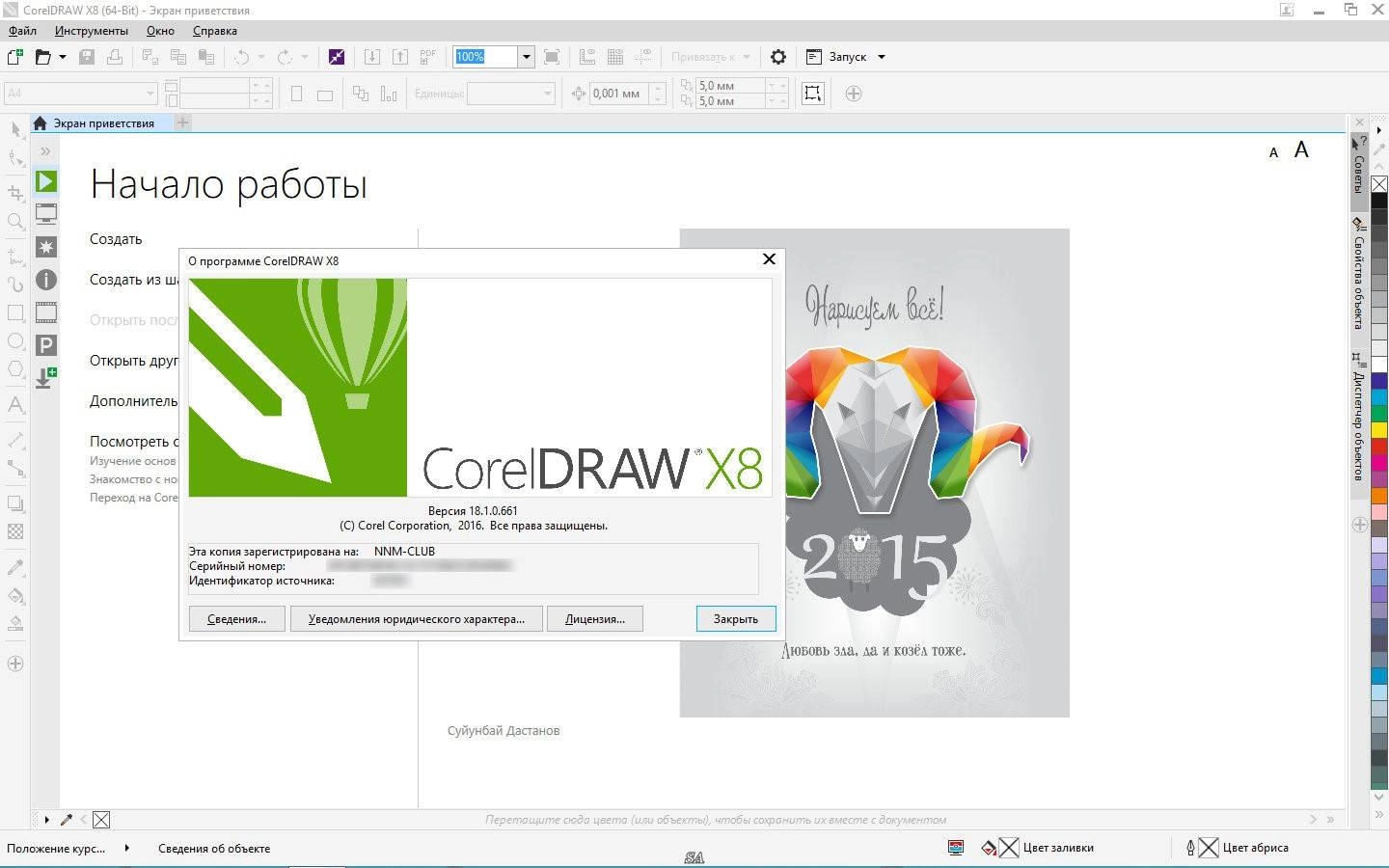The width and height of the screenshot is (1389, 868).
Task: Open the info circle welcome icon
Action: coord(46,280)
